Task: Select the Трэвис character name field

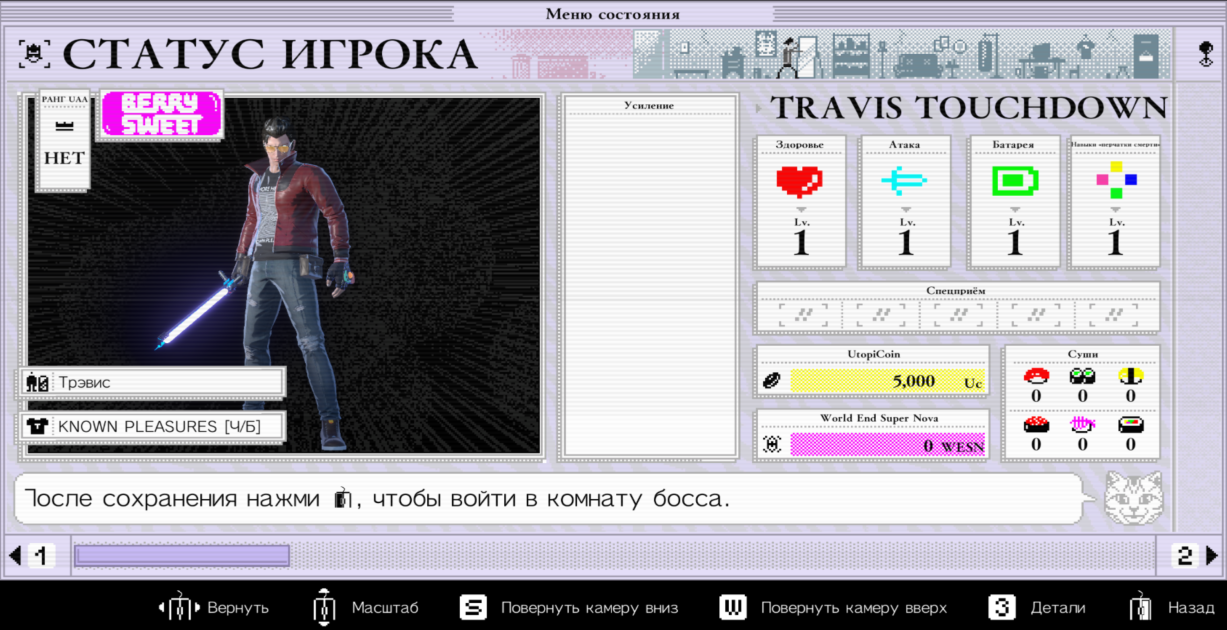Action: coord(152,382)
